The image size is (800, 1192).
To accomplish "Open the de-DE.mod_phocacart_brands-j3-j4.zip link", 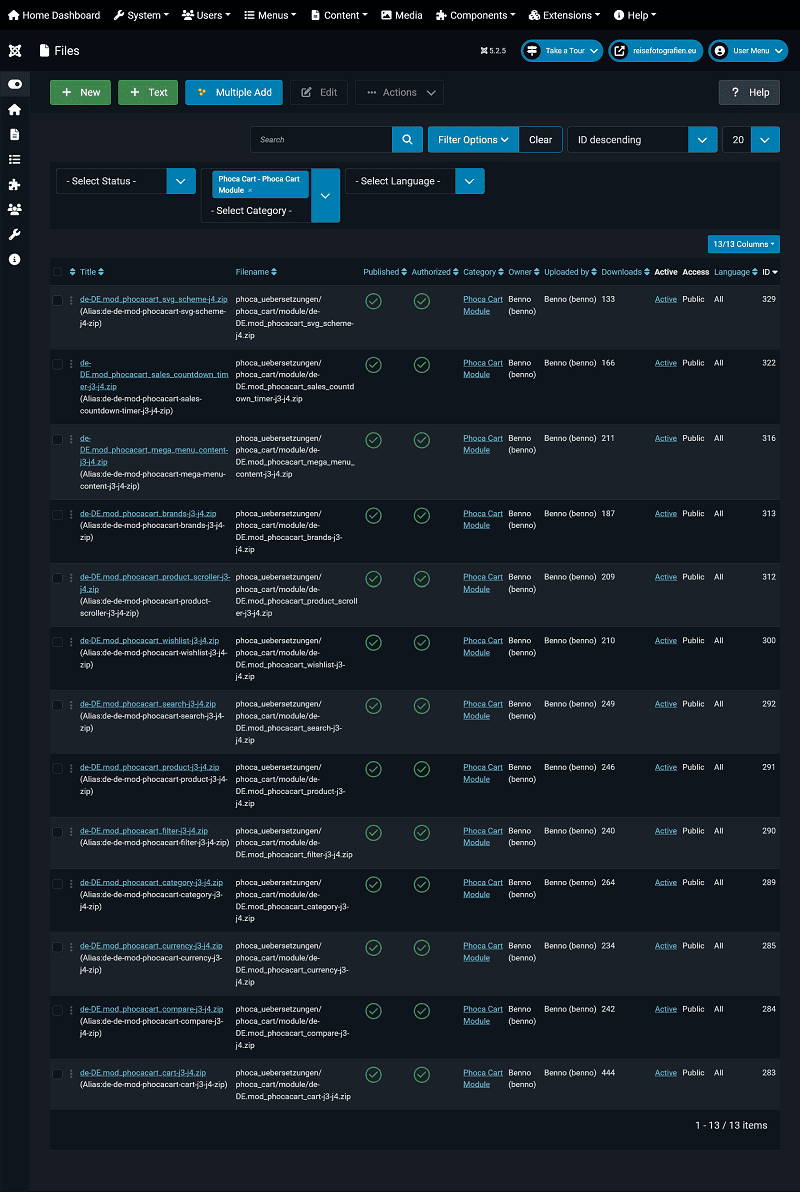I will point(148,514).
